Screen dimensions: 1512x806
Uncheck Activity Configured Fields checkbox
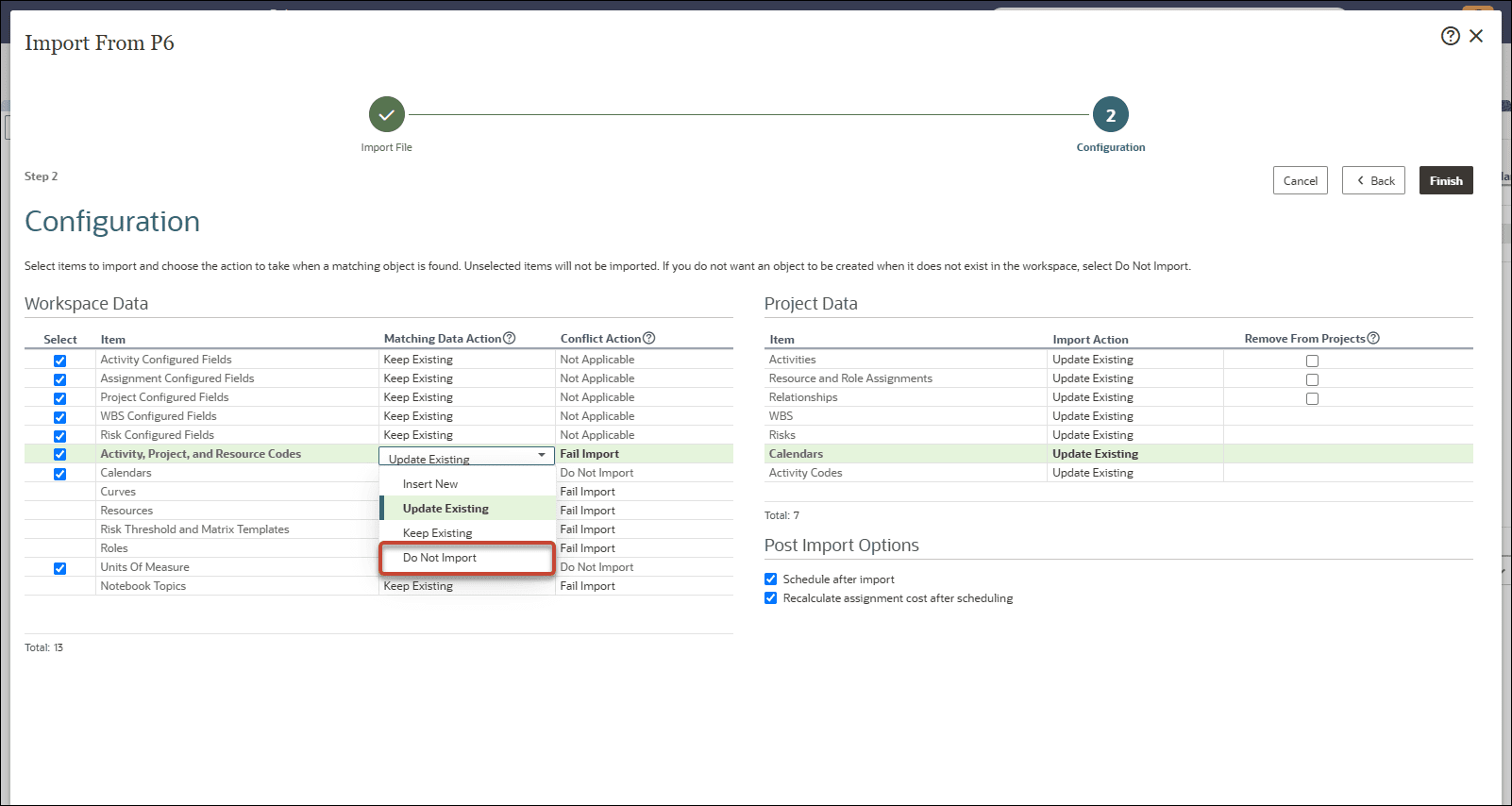(60, 361)
